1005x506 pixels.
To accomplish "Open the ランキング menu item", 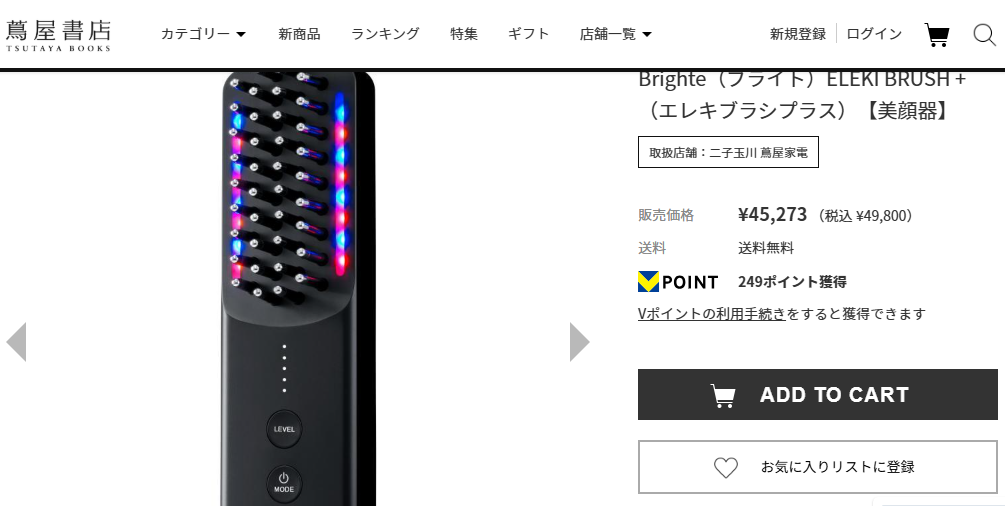I will tap(385, 34).
